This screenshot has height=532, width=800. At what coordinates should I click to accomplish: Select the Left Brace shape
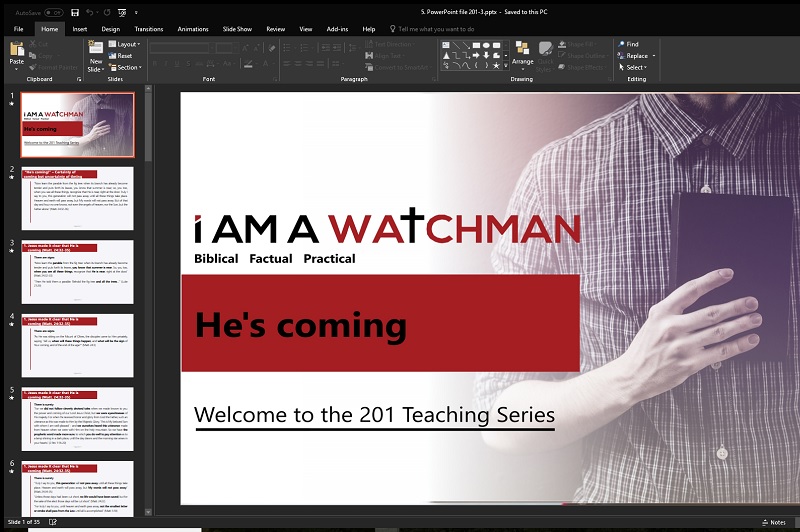[x=477, y=65]
